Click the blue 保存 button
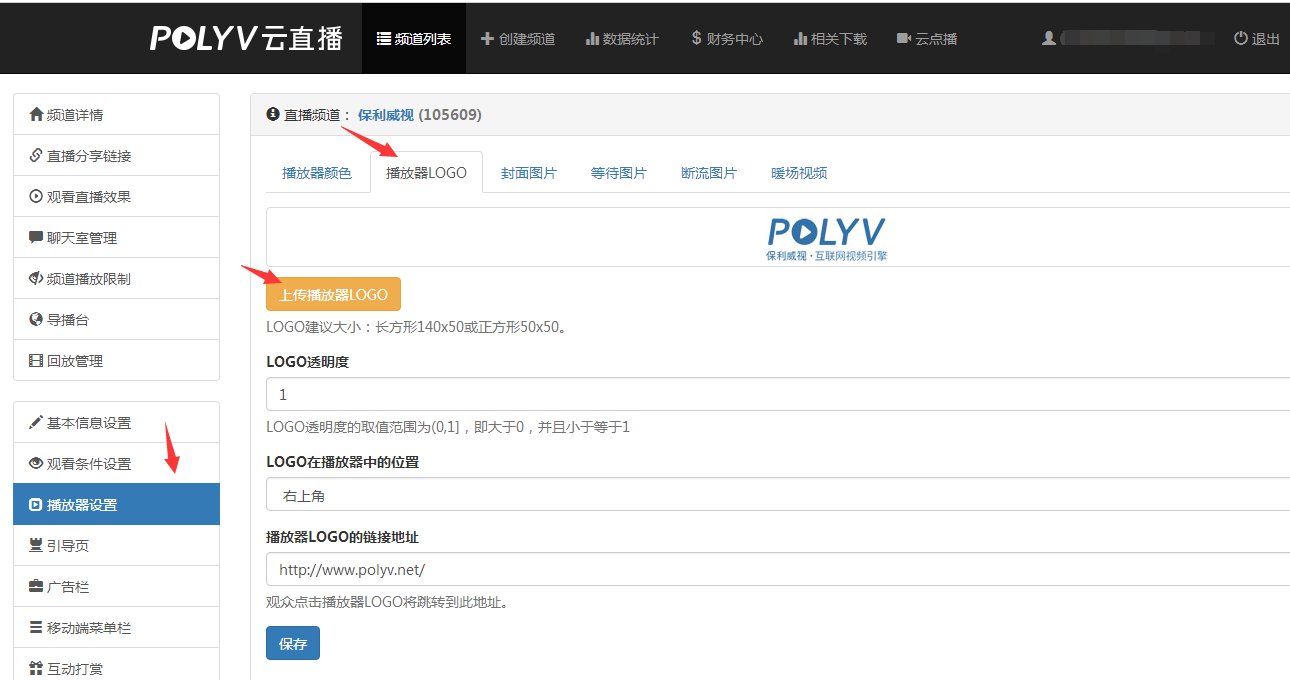 tap(293, 643)
